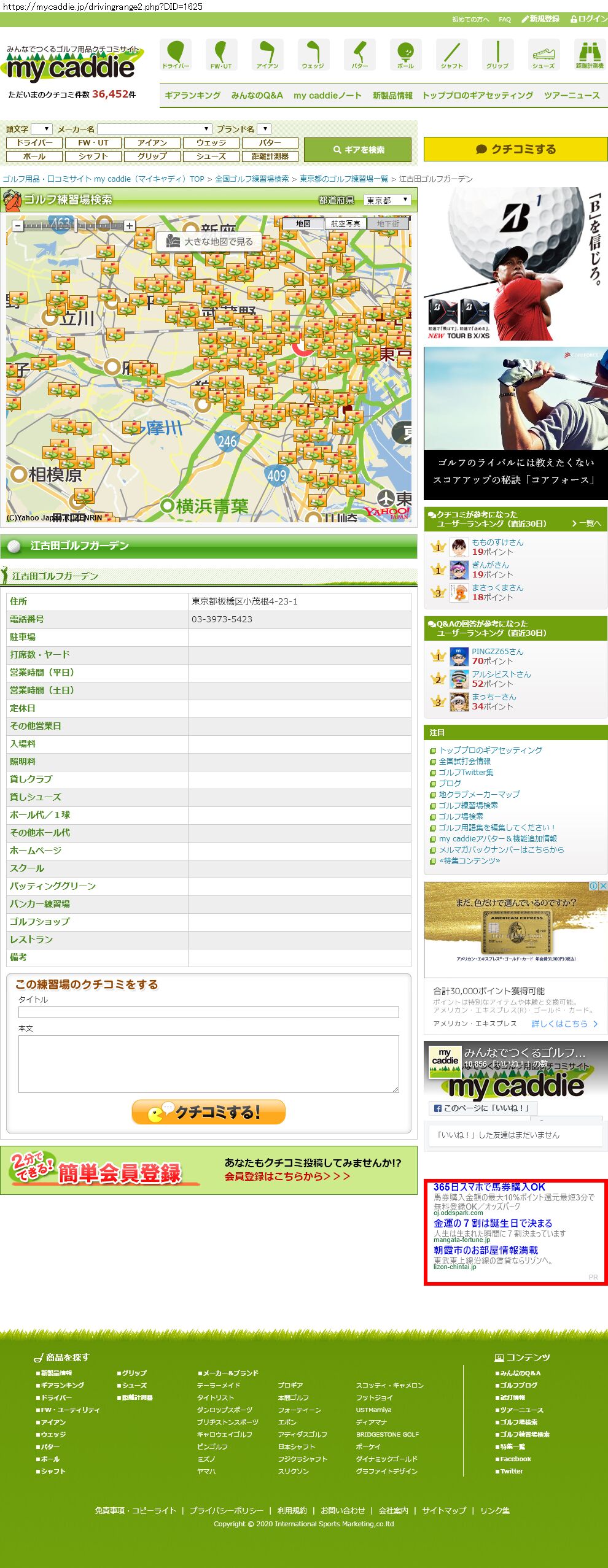This screenshot has width=608, height=1568.
Task: Select the Ball (ボール) icon
Action: (405, 55)
